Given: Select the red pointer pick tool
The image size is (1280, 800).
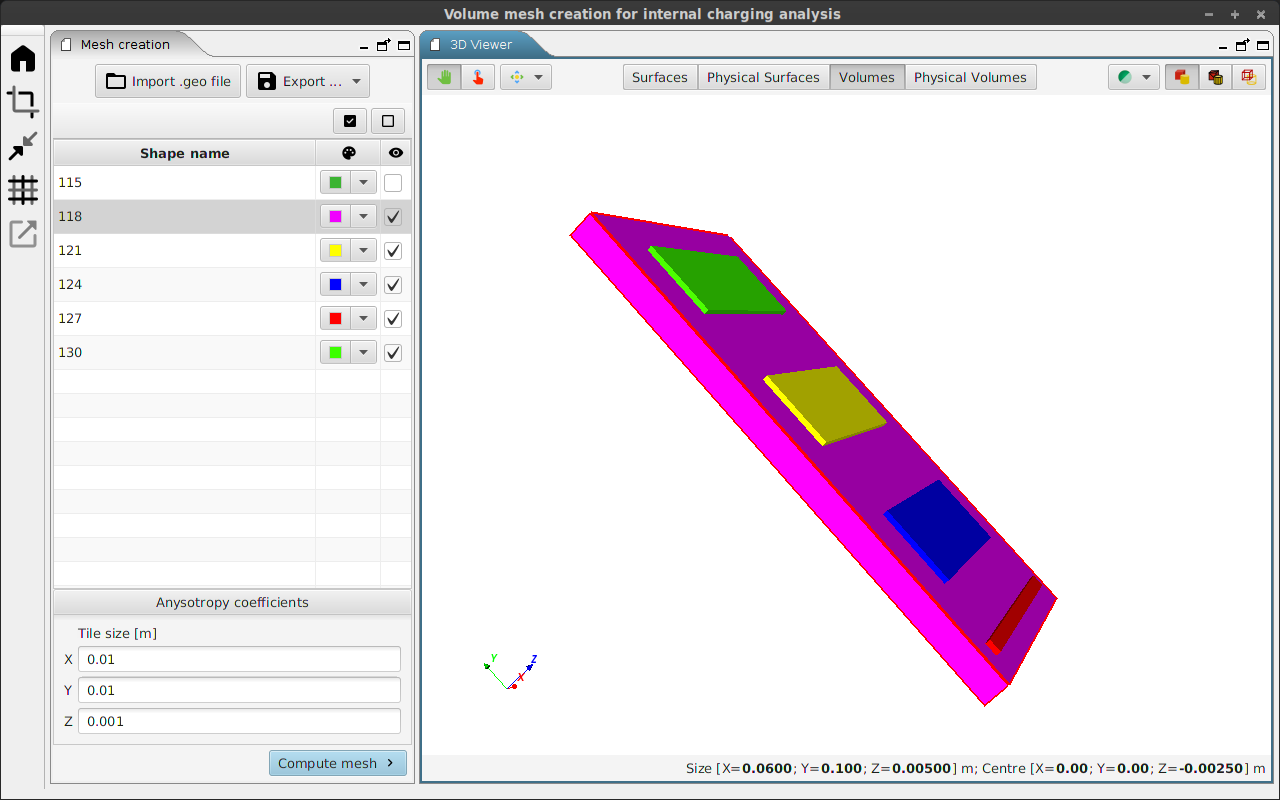Looking at the screenshot, I should pos(478,77).
